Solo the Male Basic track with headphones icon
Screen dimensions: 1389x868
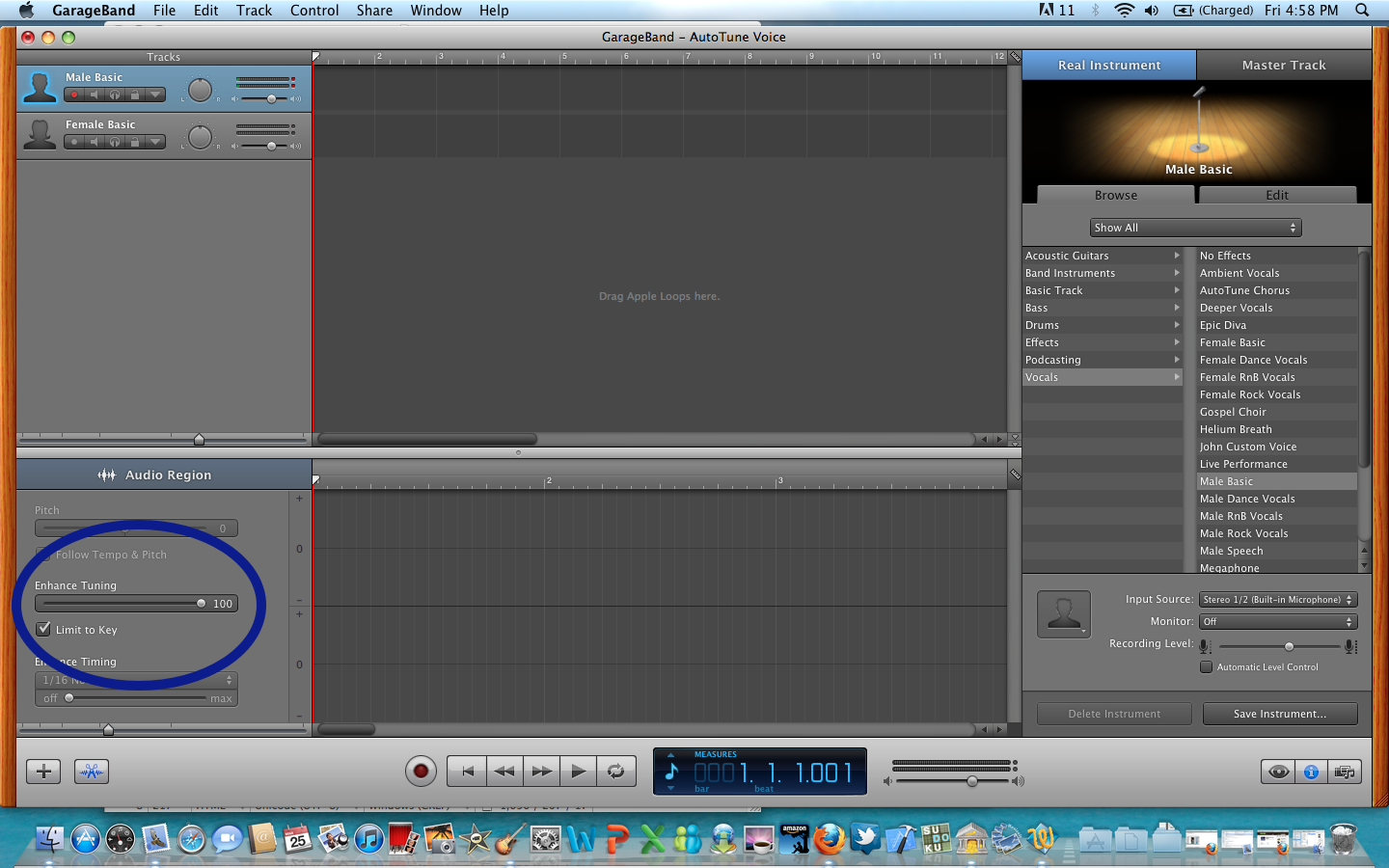(115, 95)
